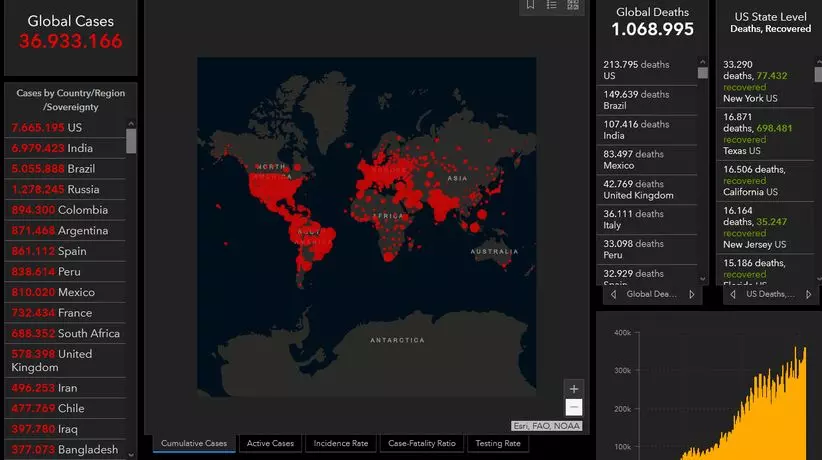The width and height of the screenshot is (822, 460).
Task: Select the Case-Fatality Ratio tab
Action: pos(421,443)
